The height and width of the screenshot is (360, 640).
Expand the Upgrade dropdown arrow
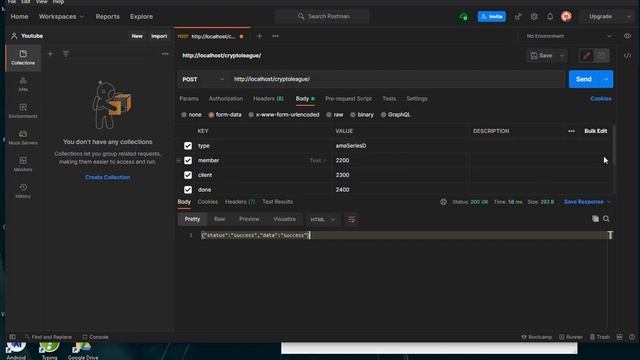point(629,16)
